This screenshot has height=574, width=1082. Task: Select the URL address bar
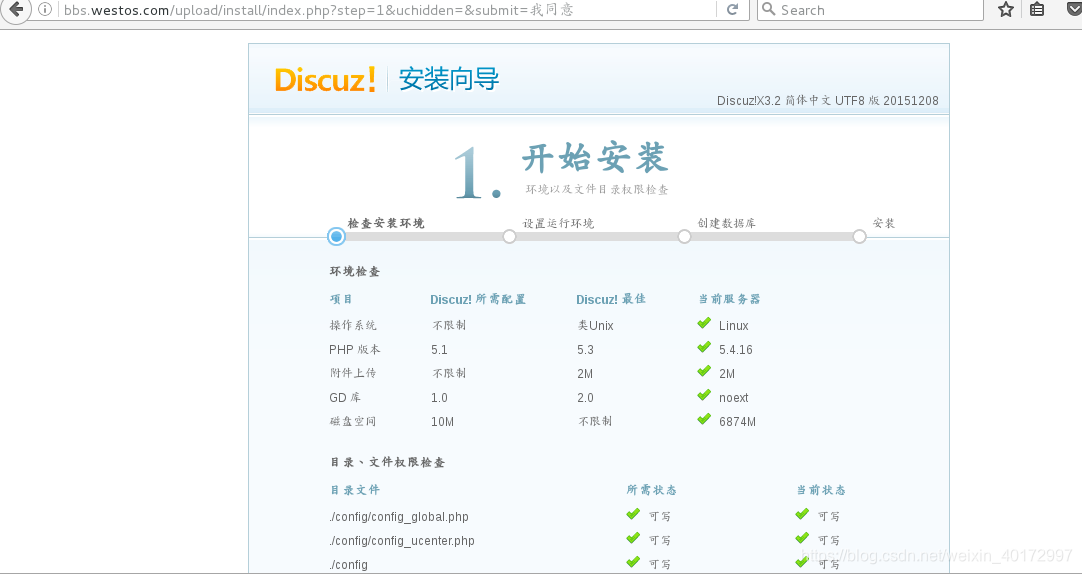point(386,10)
